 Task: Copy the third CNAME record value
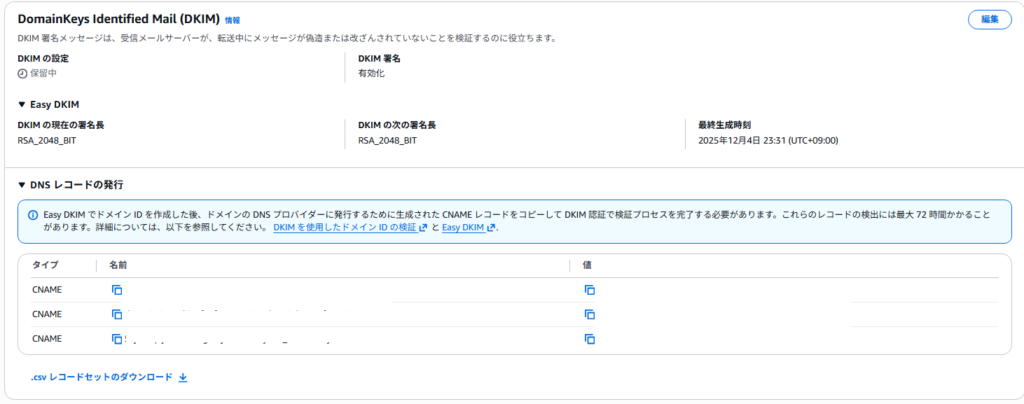point(590,339)
